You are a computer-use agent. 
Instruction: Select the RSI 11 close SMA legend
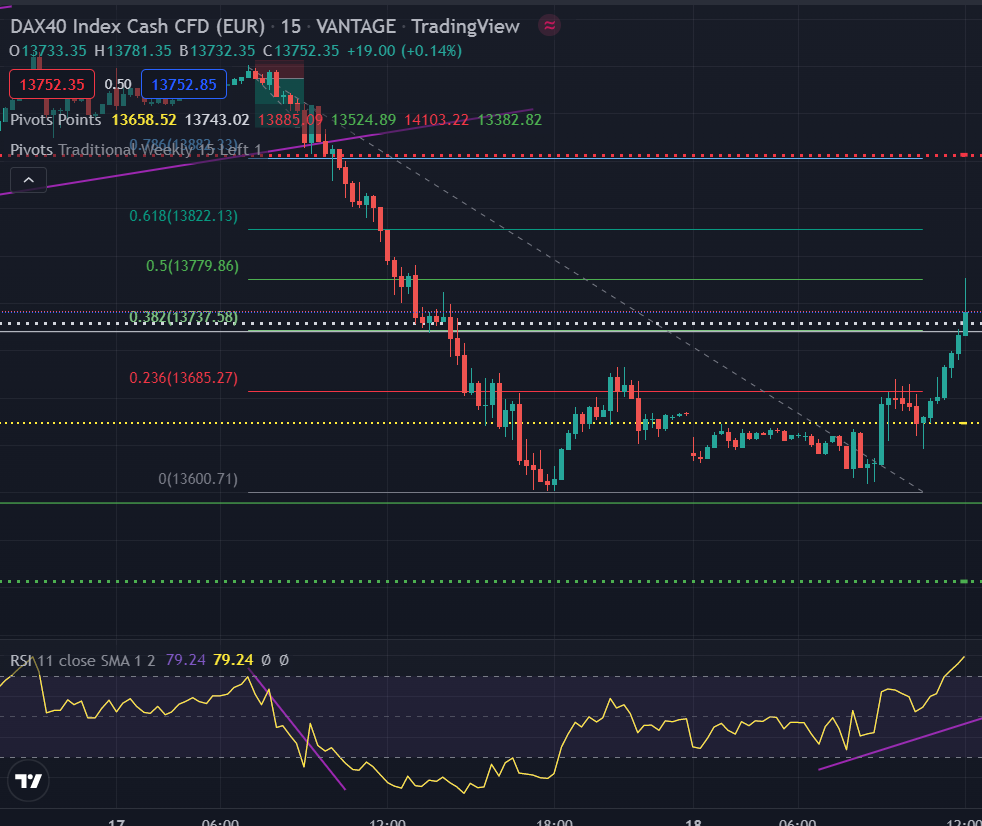point(83,660)
